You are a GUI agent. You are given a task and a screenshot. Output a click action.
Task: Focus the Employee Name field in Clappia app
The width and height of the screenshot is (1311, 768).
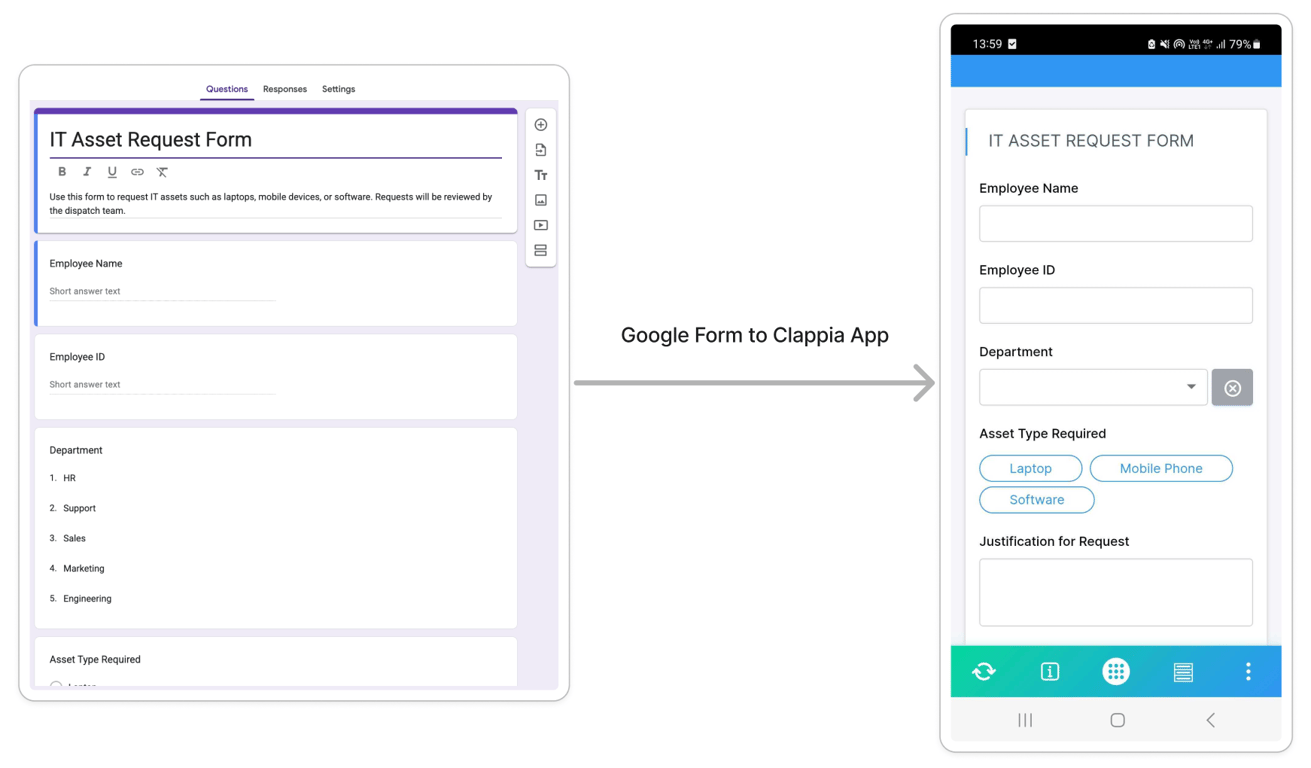click(1116, 223)
